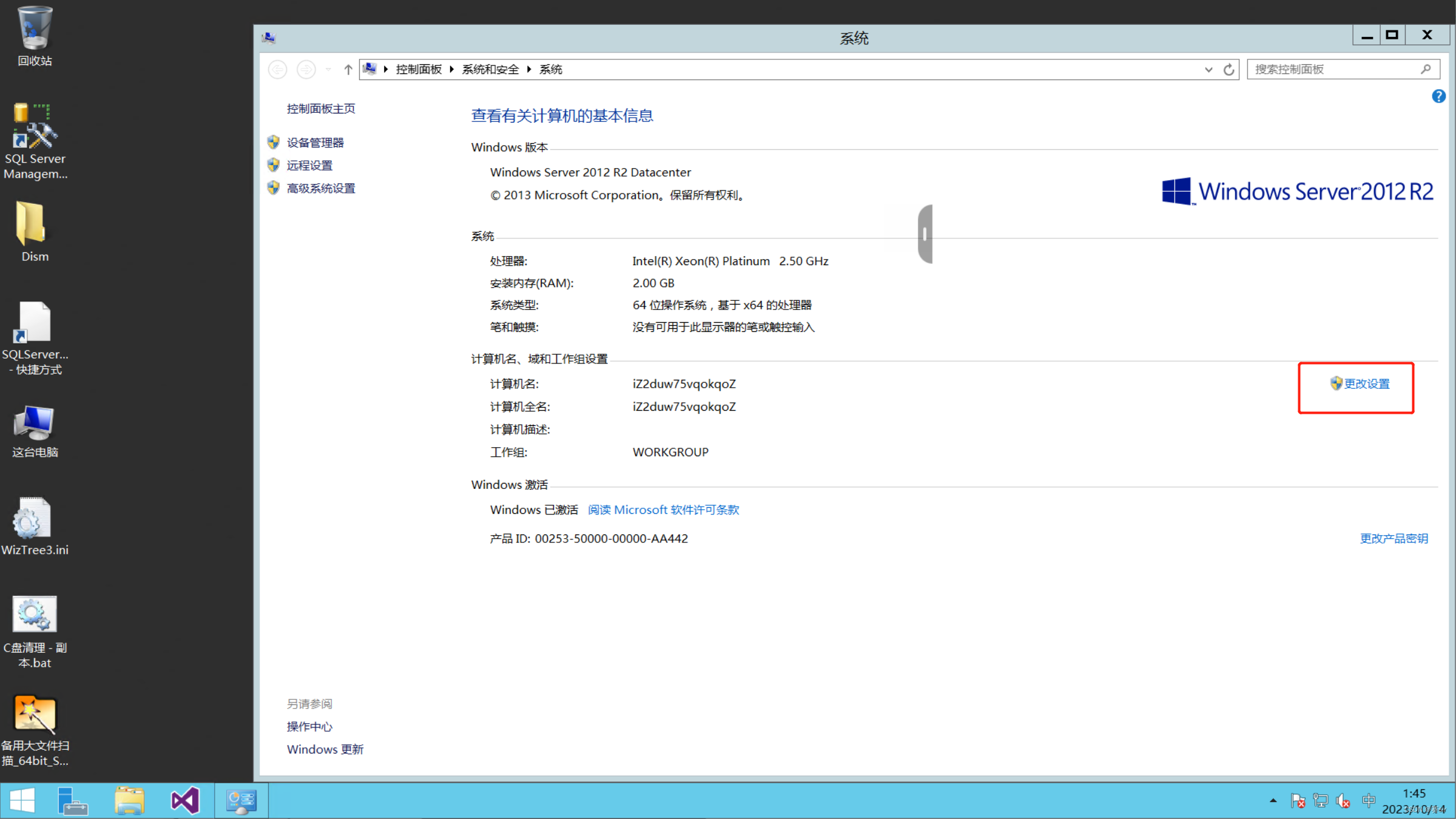Open Server Manager from the taskbar

coord(73,800)
